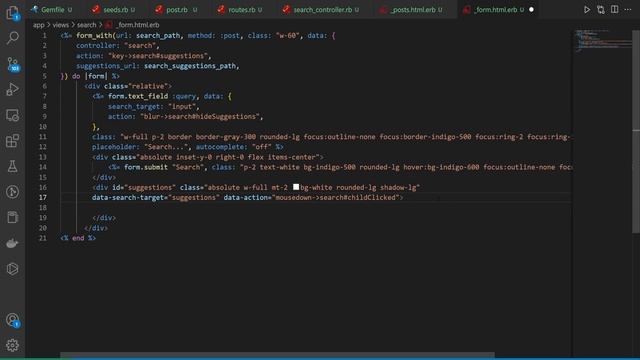This screenshot has height=360, width=640.
Task: Open the Manage settings gear
Action: coord(12,345)
